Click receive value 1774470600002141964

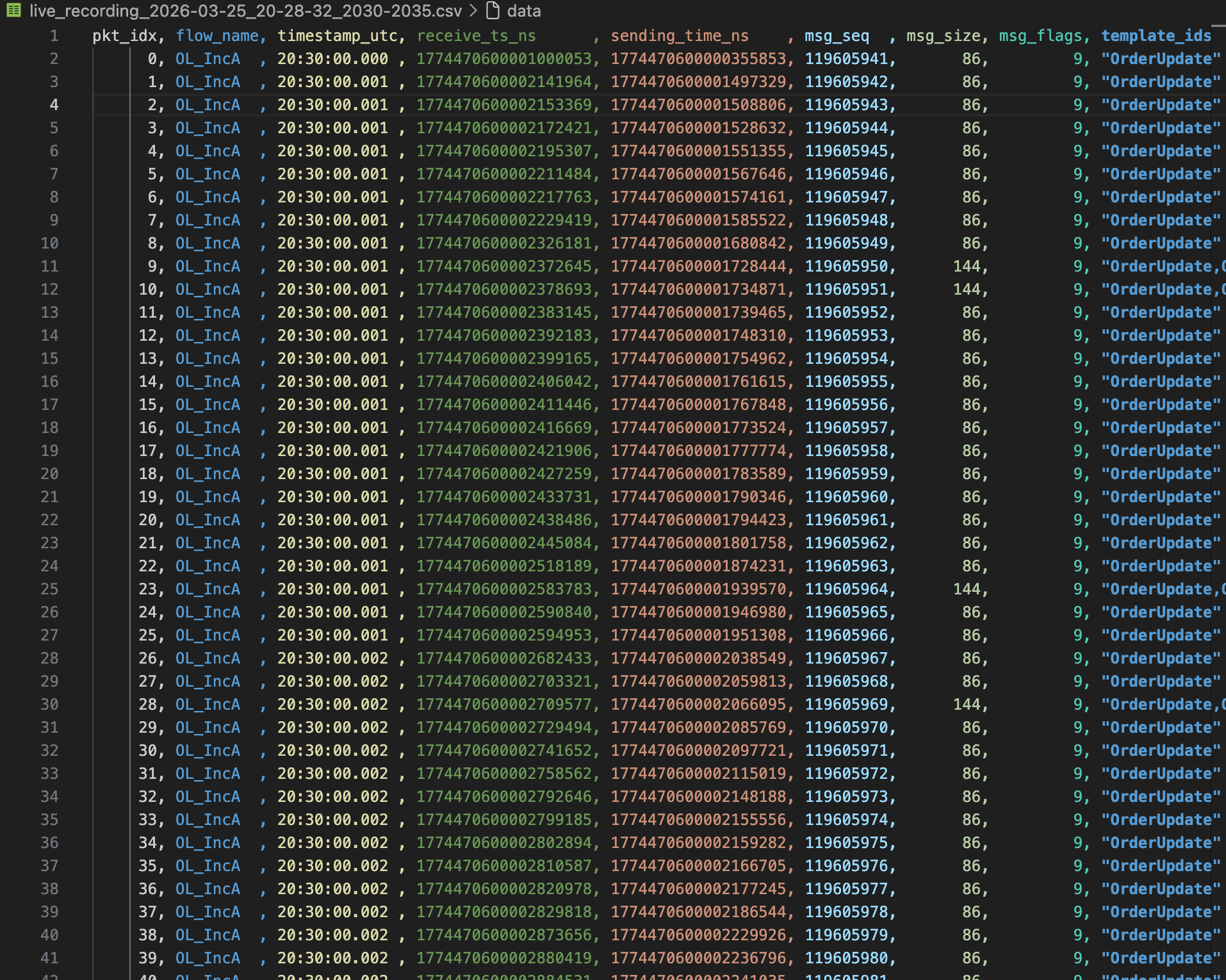pyautogui.click(x=504, y=82)
